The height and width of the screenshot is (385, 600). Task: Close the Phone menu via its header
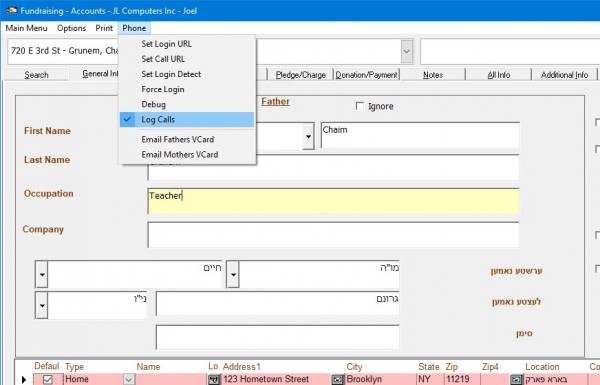pyautogui.click(x=134, y=28)
